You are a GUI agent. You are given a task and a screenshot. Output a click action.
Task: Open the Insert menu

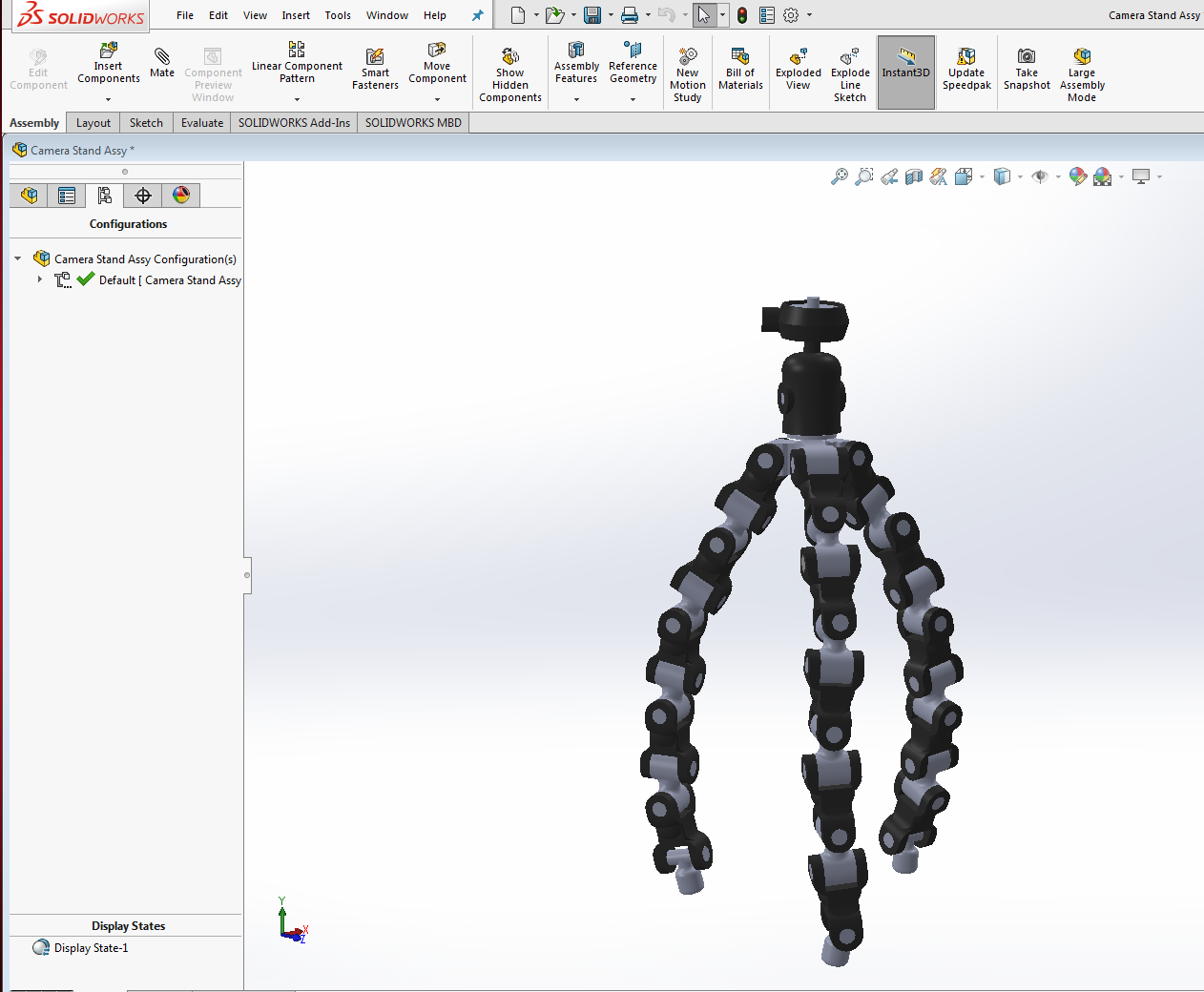click(x=296, y=15)
